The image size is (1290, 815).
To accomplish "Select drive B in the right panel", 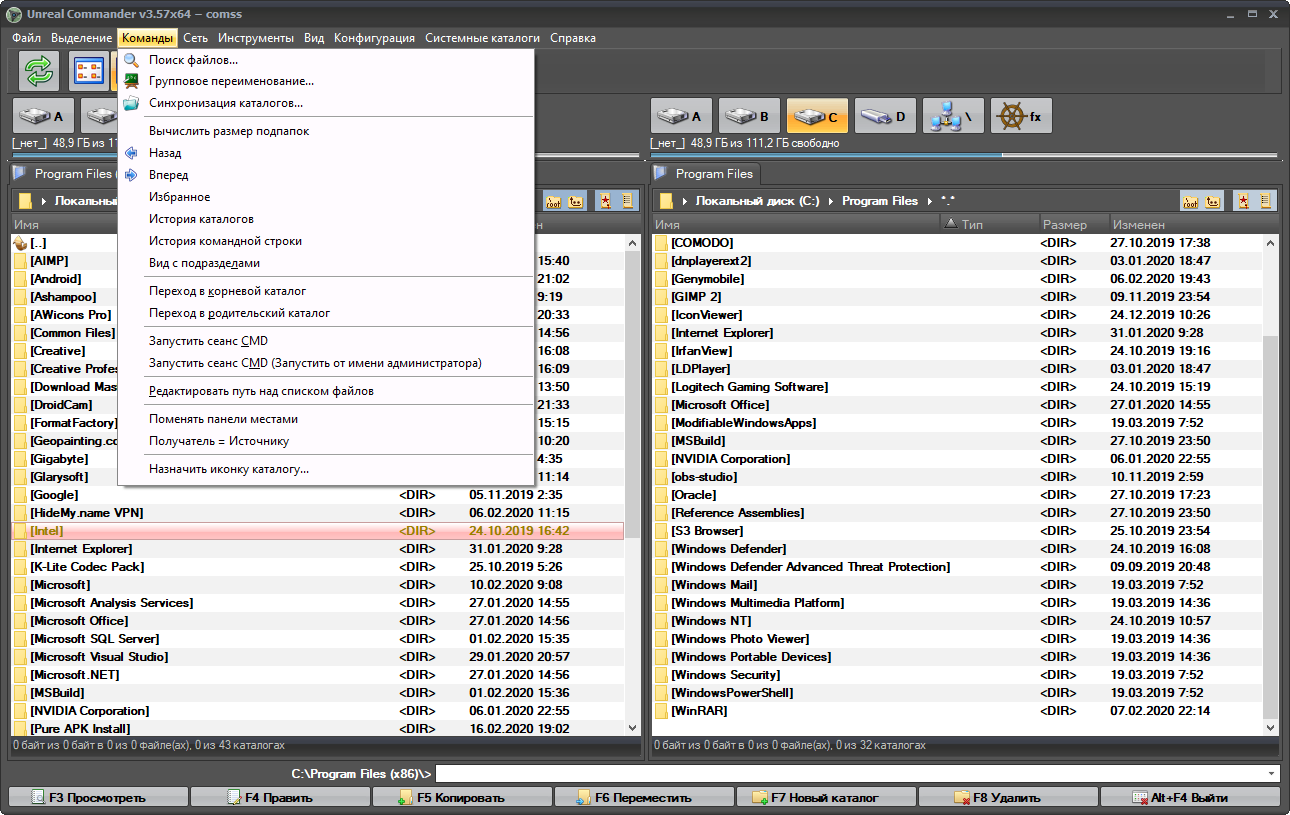I will click(750, 116).
